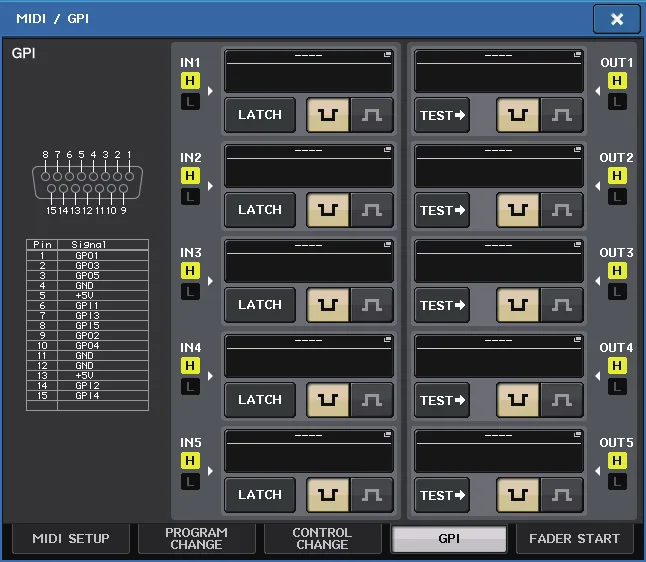Click the TEST button for OUT1
This screenshot has width=646, height=562.
(x=442, y=115)
